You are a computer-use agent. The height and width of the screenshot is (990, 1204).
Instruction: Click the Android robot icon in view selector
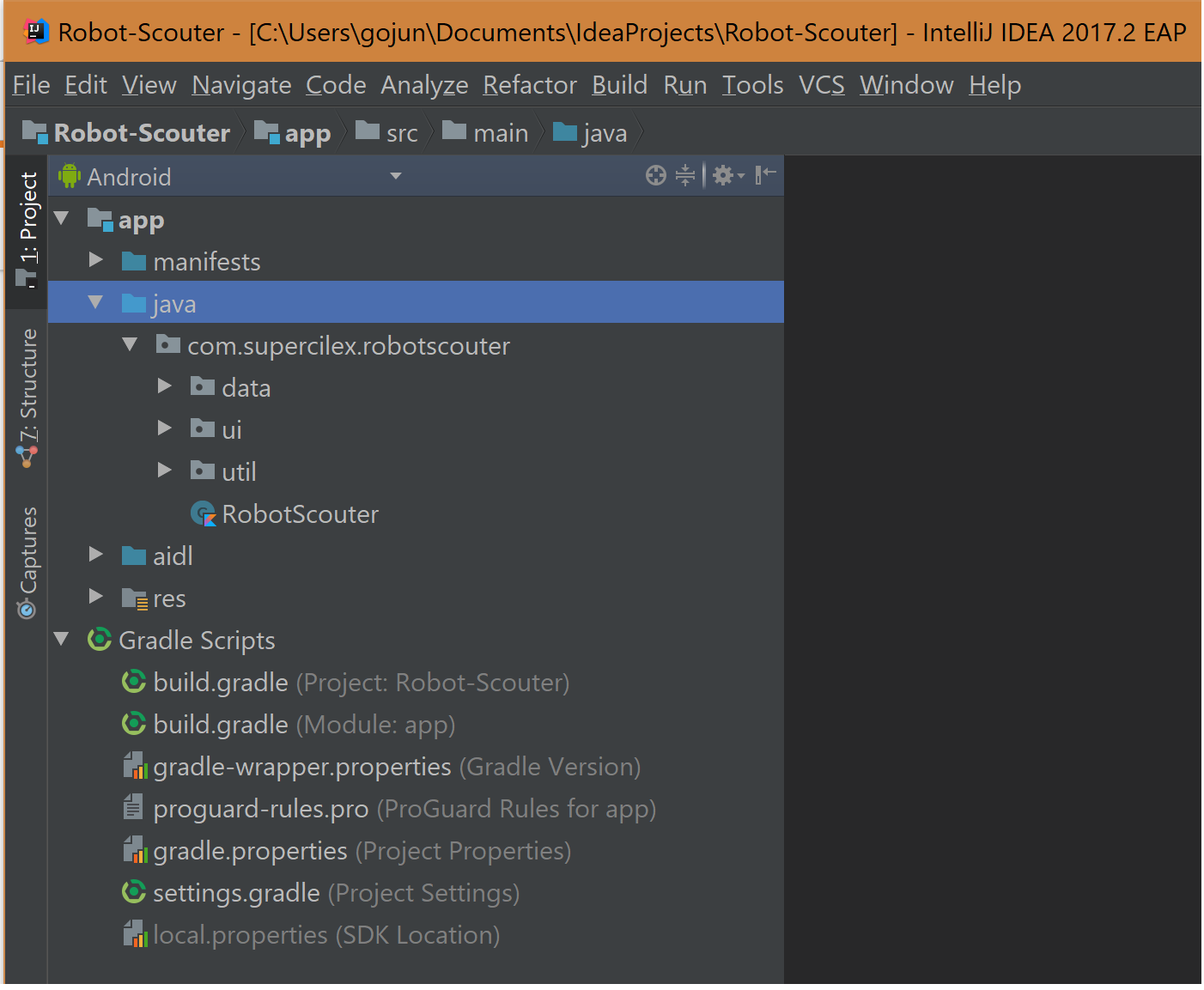[x=70, y=176]
